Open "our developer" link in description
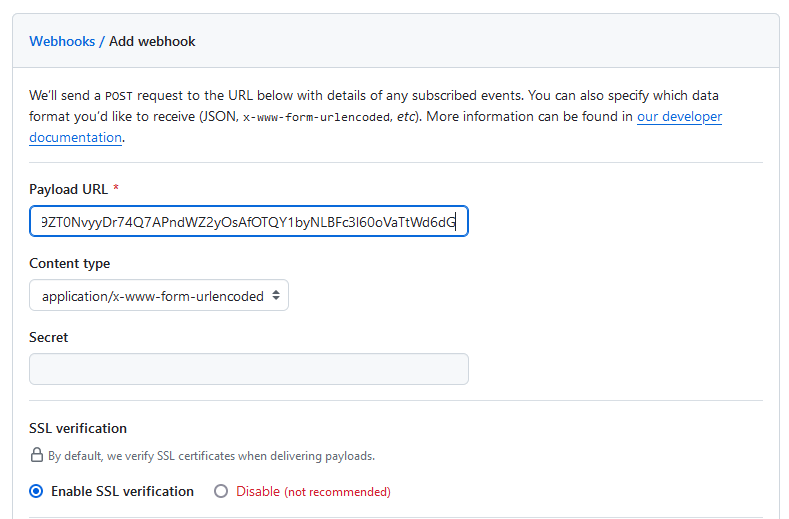 point(679,116)
